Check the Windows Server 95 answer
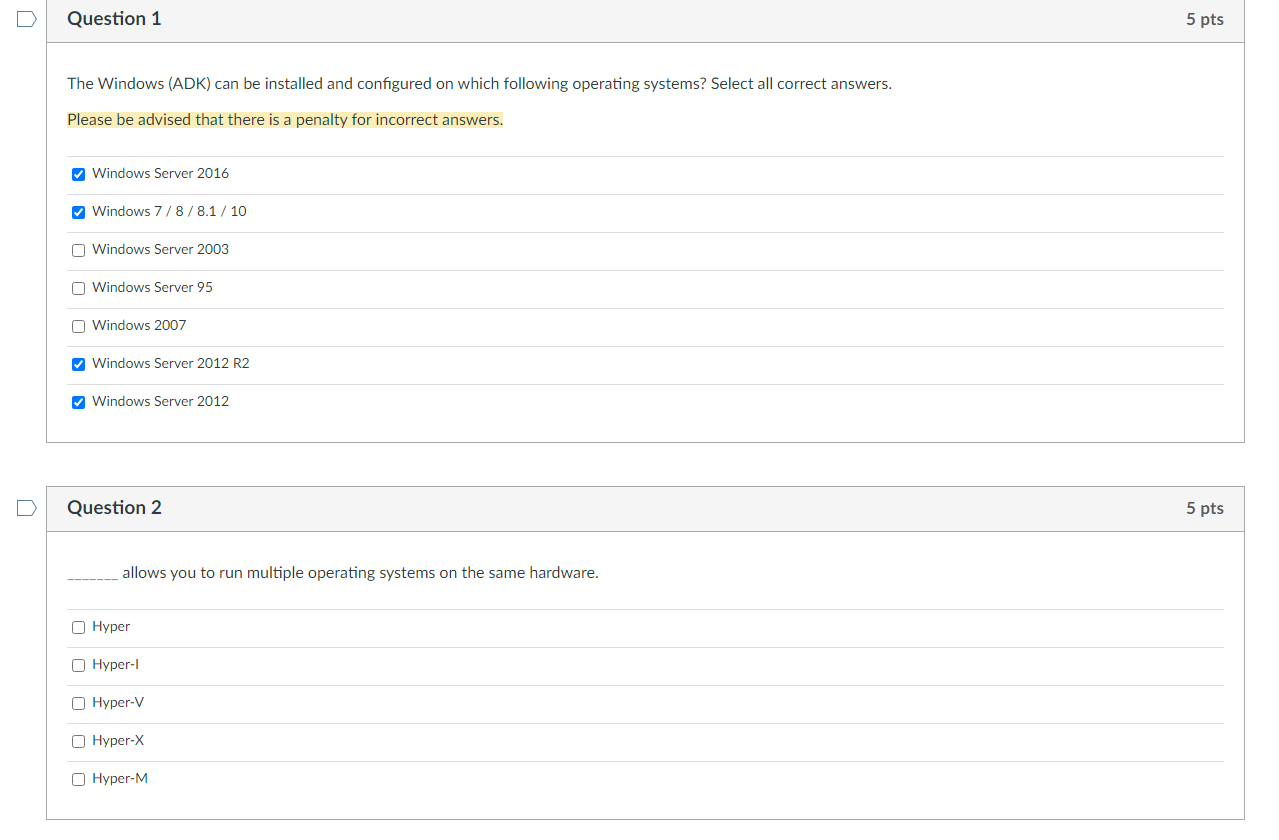 pos(78,288)
